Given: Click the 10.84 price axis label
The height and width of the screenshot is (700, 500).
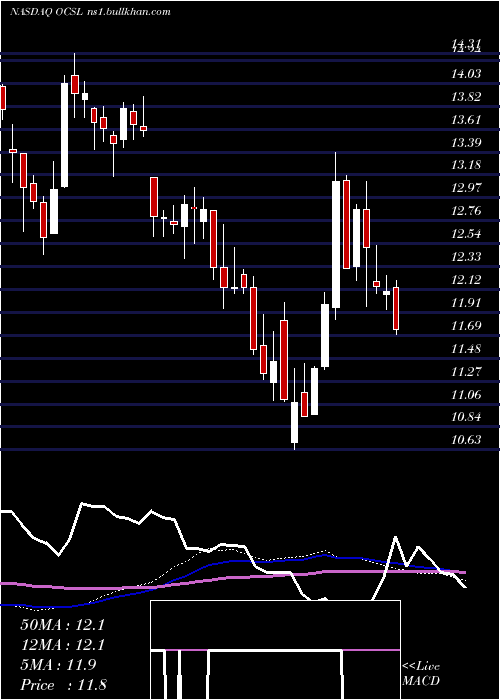Looking at the screenshot, I should coord(466,417).
